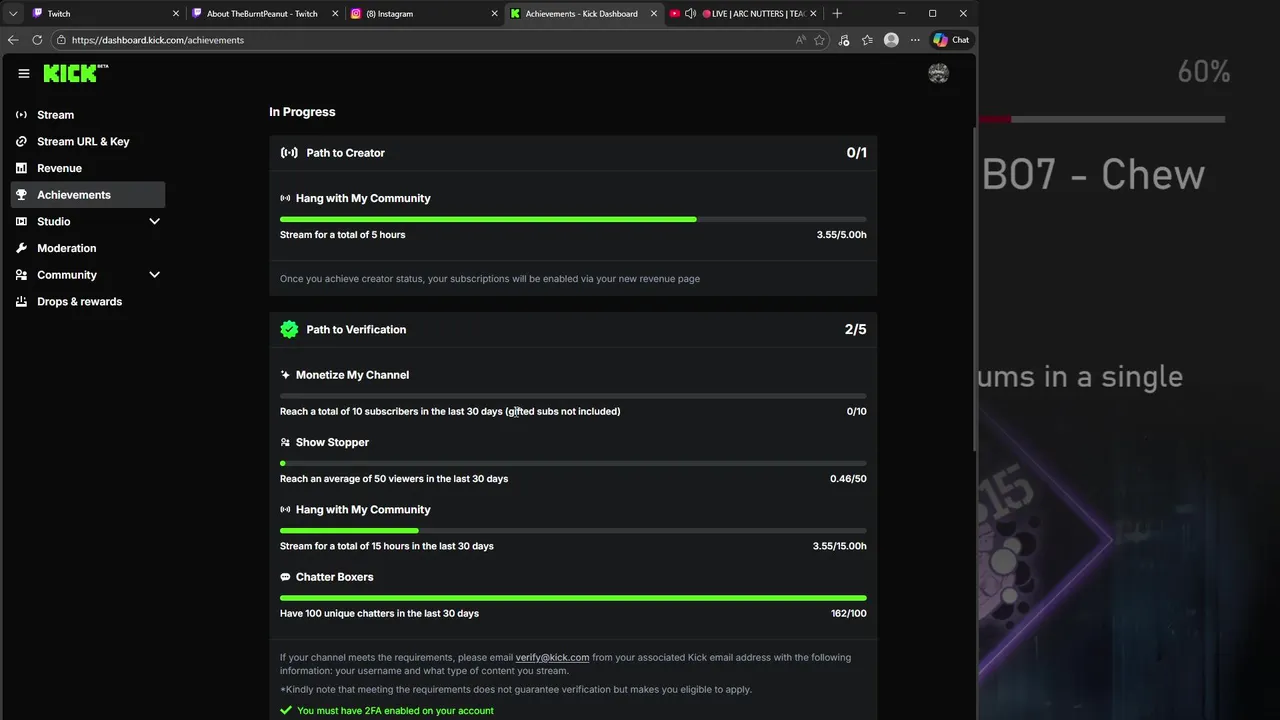Add this page to favorites star
The height and width of the screenshot is (720, 1280).
click(820, 40)
